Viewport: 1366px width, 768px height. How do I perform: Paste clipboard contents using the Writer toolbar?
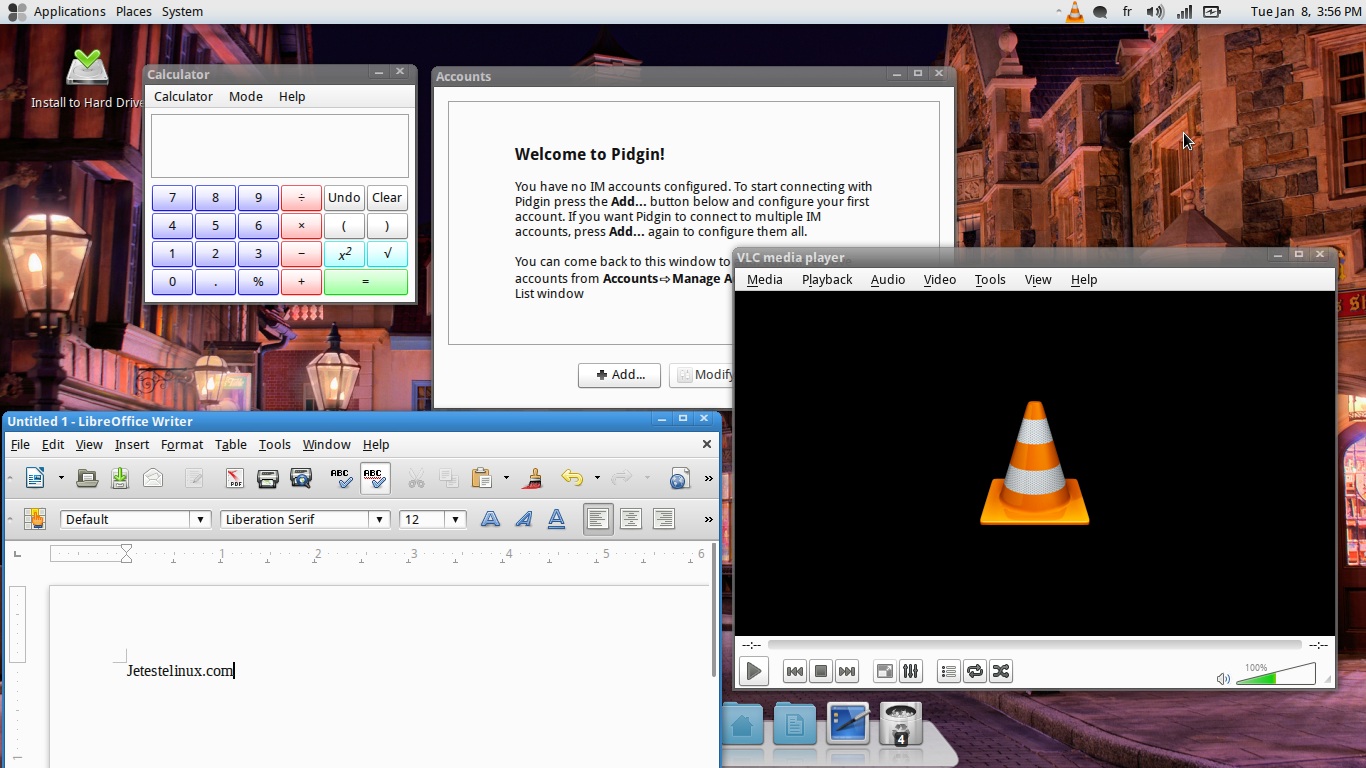pyautogui.click(x=482, y=478)
